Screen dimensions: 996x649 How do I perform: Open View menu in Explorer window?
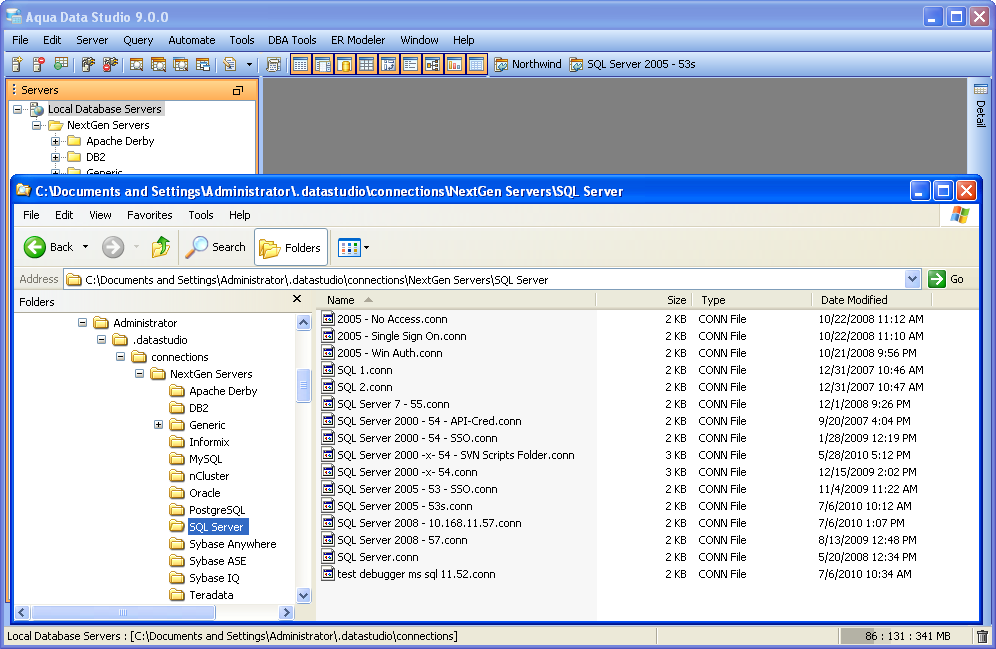[100, 215]
